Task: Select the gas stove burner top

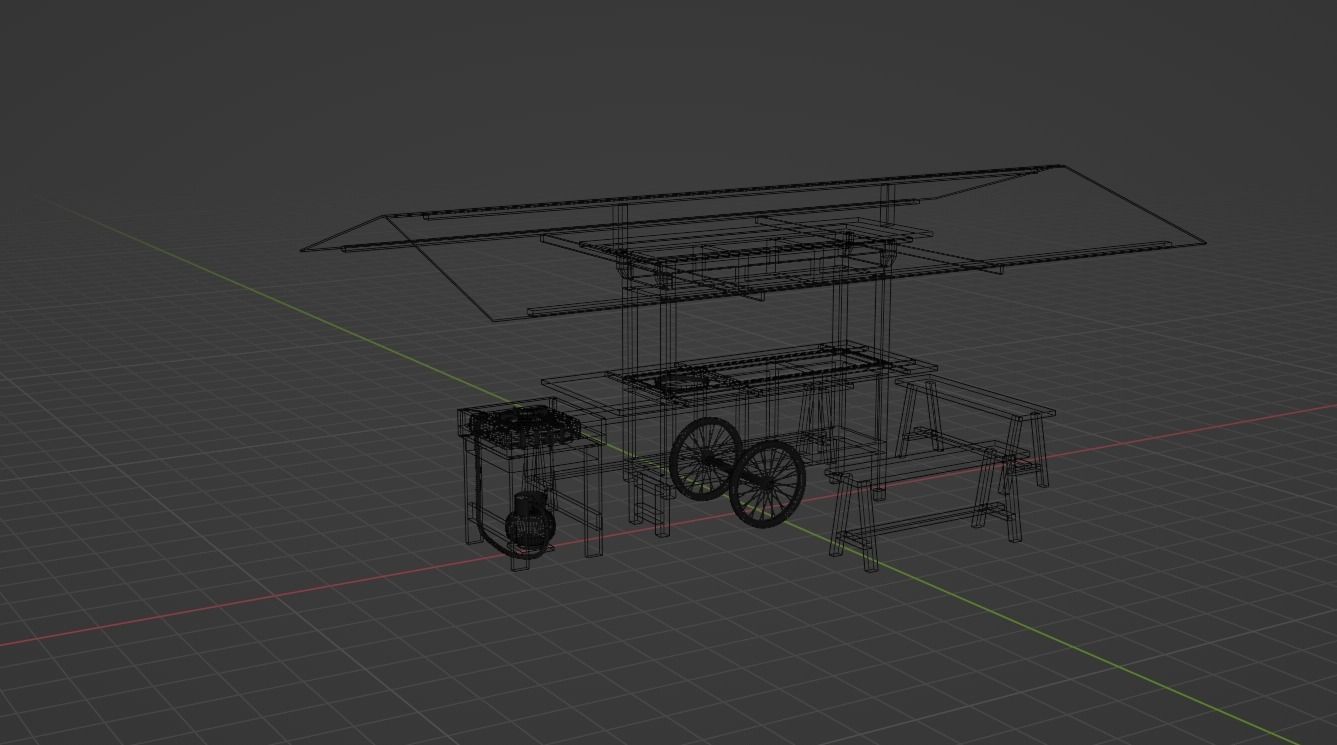Action: (x=523, y=425)
